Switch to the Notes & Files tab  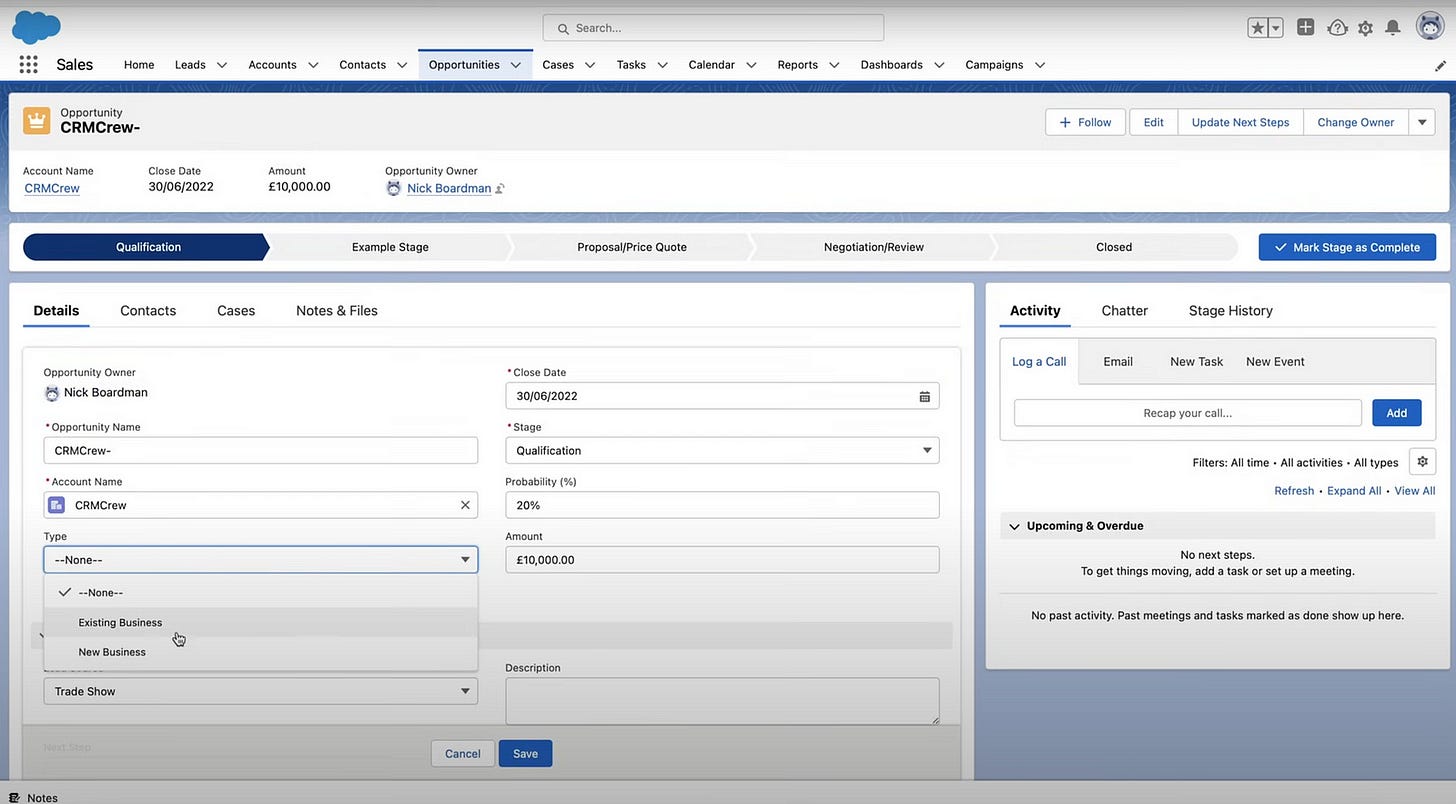tap(337, 311)
